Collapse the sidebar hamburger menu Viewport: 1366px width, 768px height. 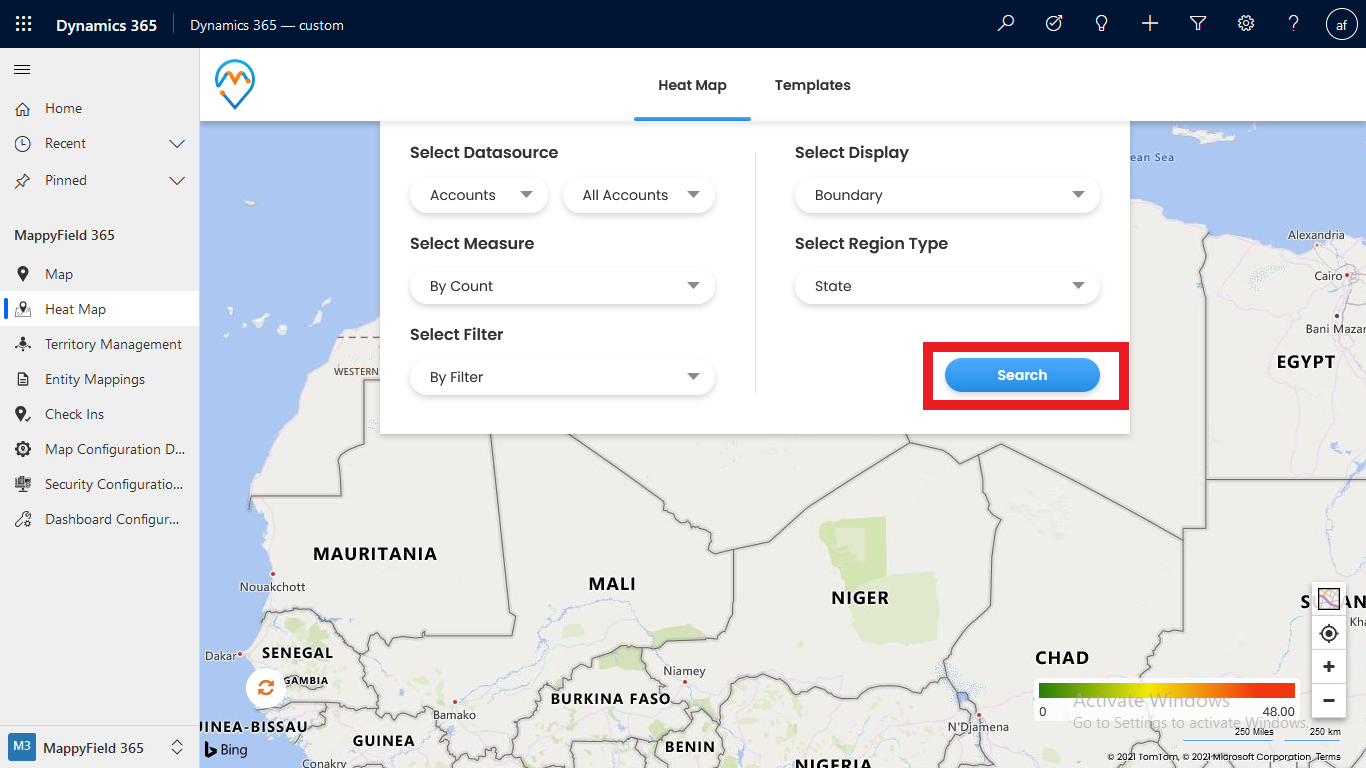click(22, 70)
